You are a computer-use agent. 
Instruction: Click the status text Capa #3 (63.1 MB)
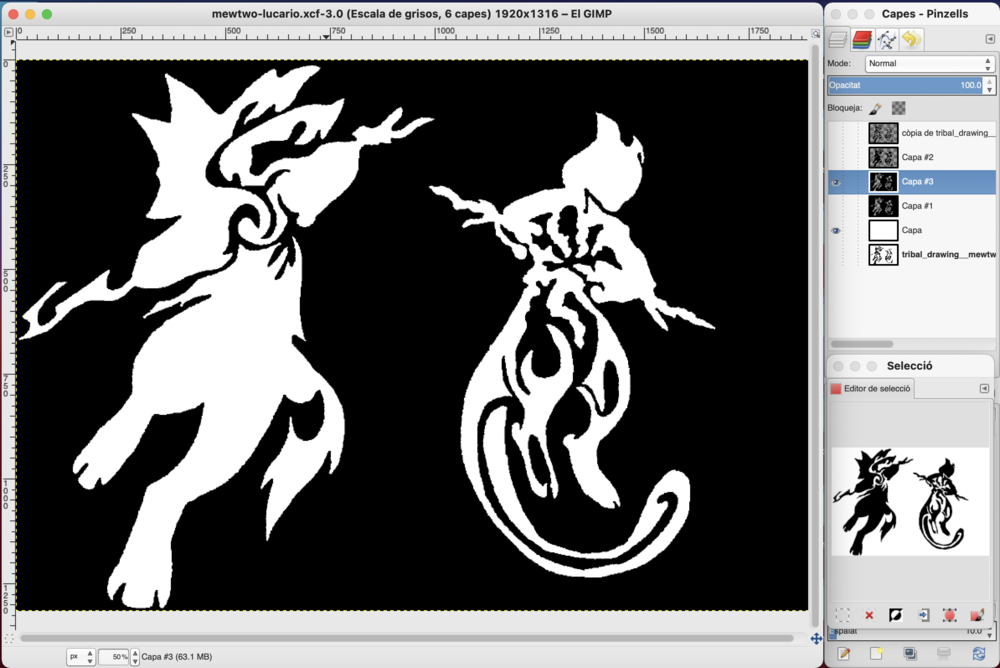click(x=177, y=657)
